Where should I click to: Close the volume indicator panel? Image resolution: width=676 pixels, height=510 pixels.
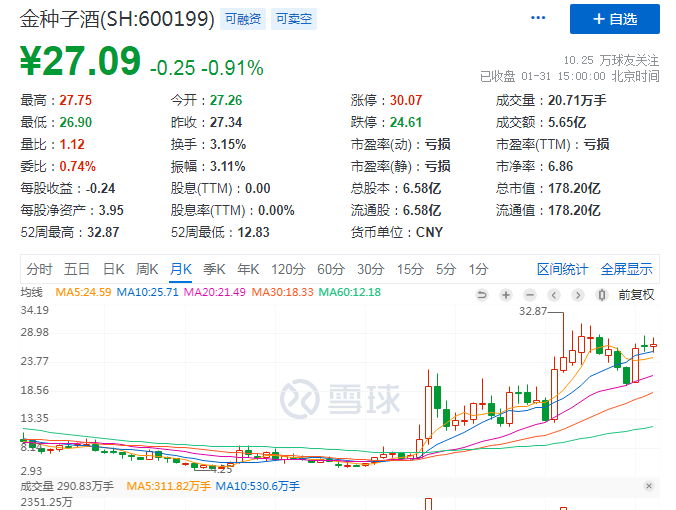click(648, 485)
